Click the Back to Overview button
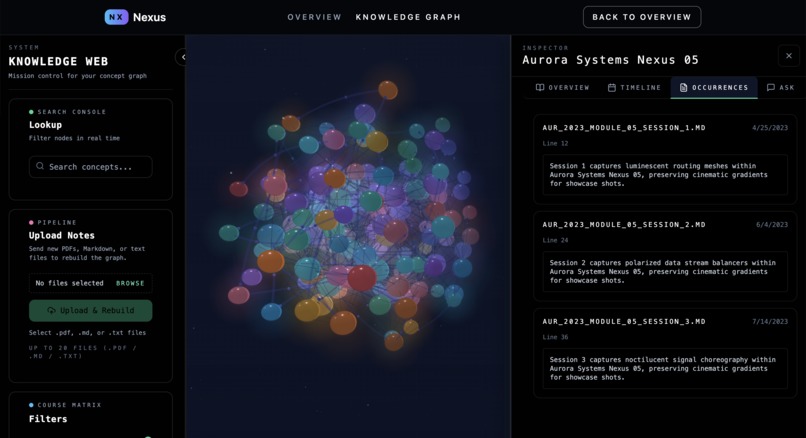Viewport: 806px width, 438px height. [642, 17]
